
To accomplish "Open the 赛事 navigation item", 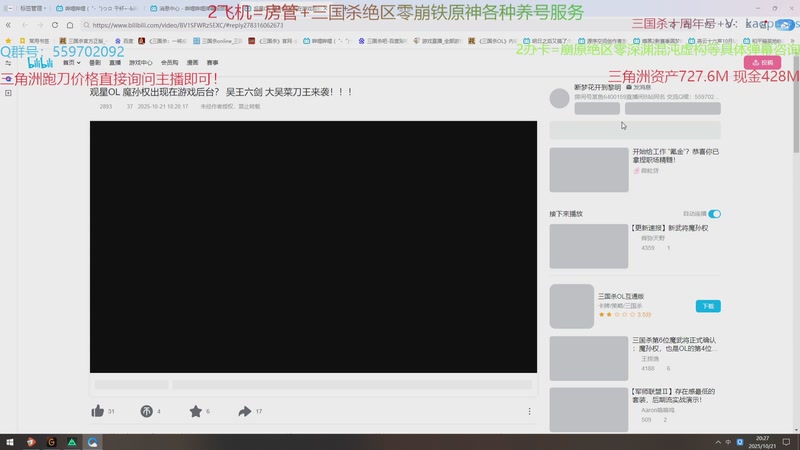I will (x=213, y=63).
